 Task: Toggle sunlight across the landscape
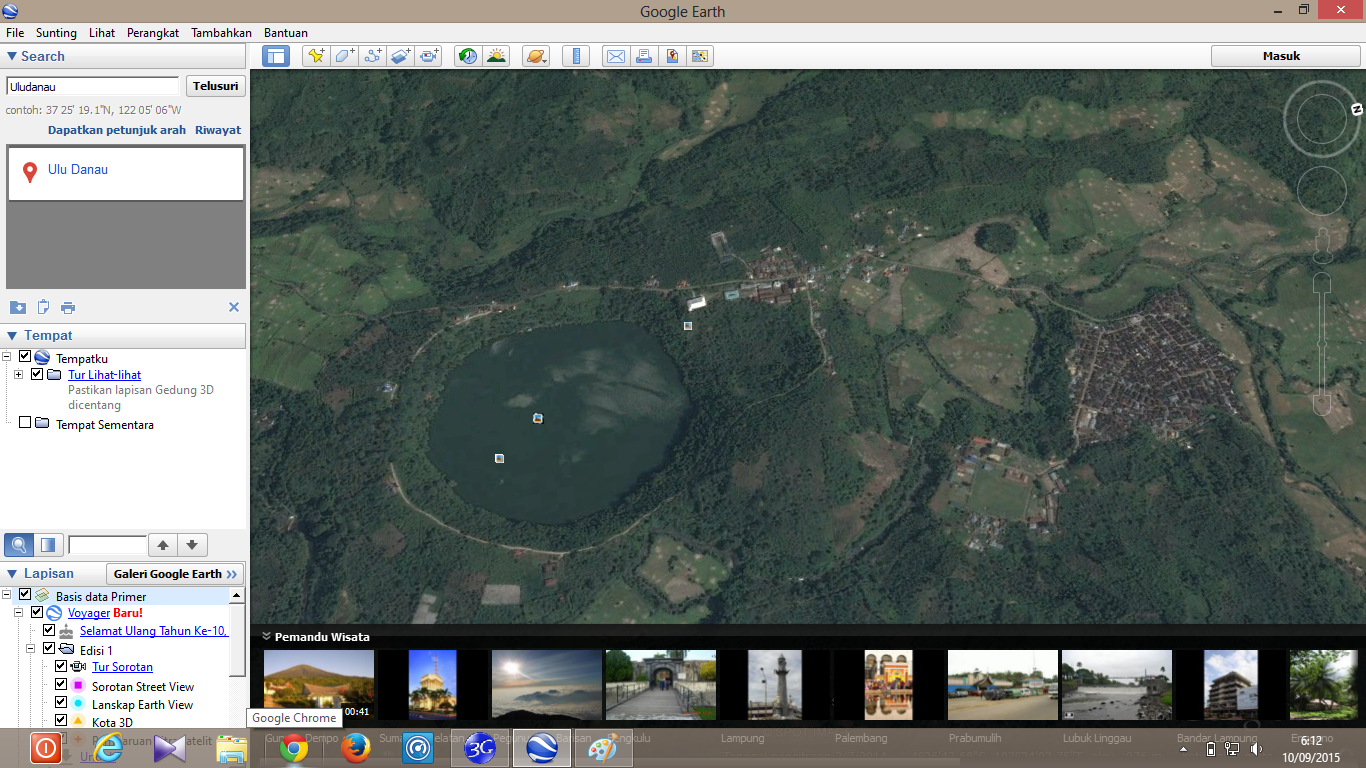[x=496, y=56]
